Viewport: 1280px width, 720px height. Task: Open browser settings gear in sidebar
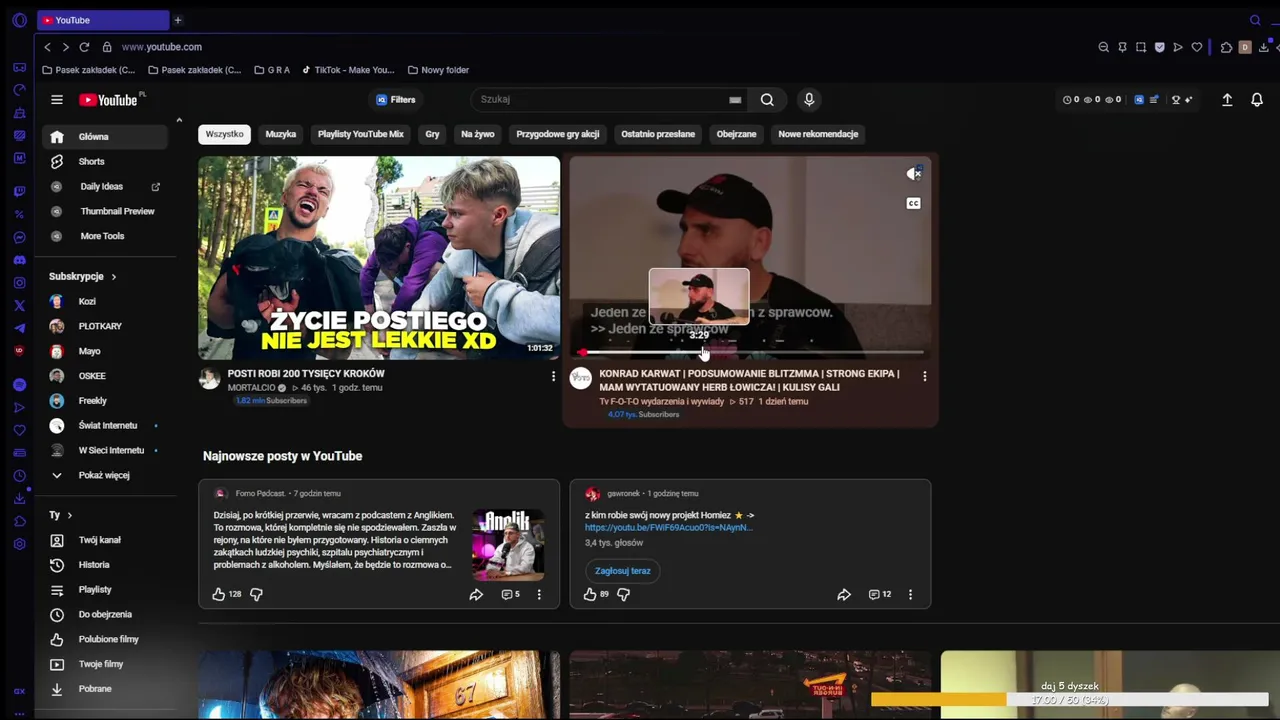point(19,544)
